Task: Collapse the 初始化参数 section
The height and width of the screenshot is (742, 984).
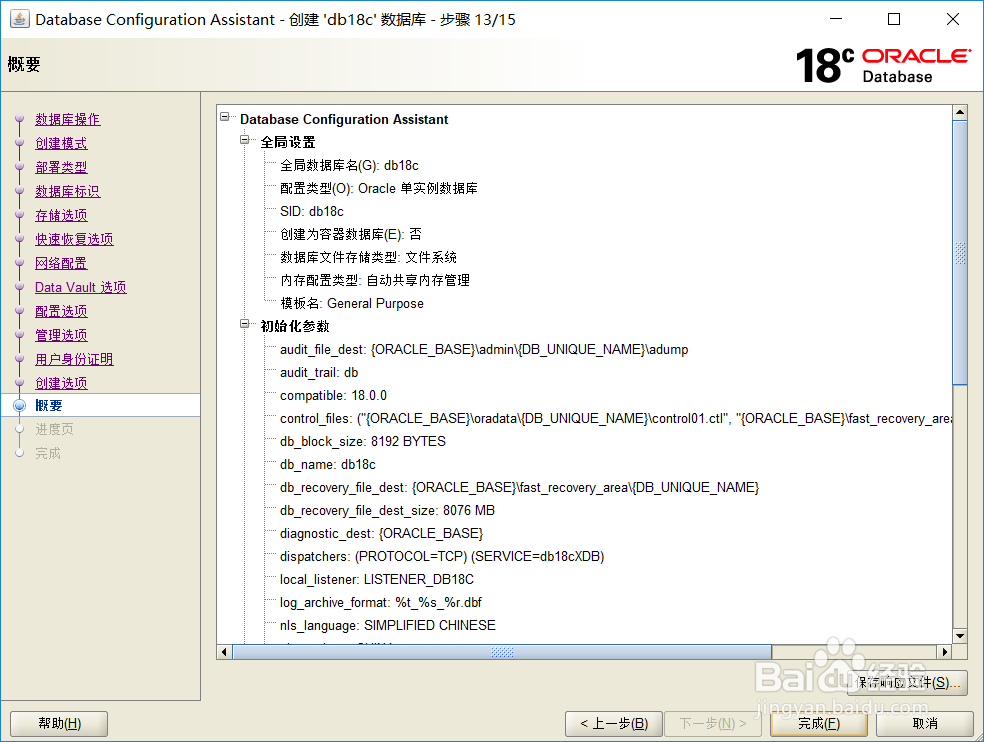Action: pyautogui.click(x=244, y=324)
